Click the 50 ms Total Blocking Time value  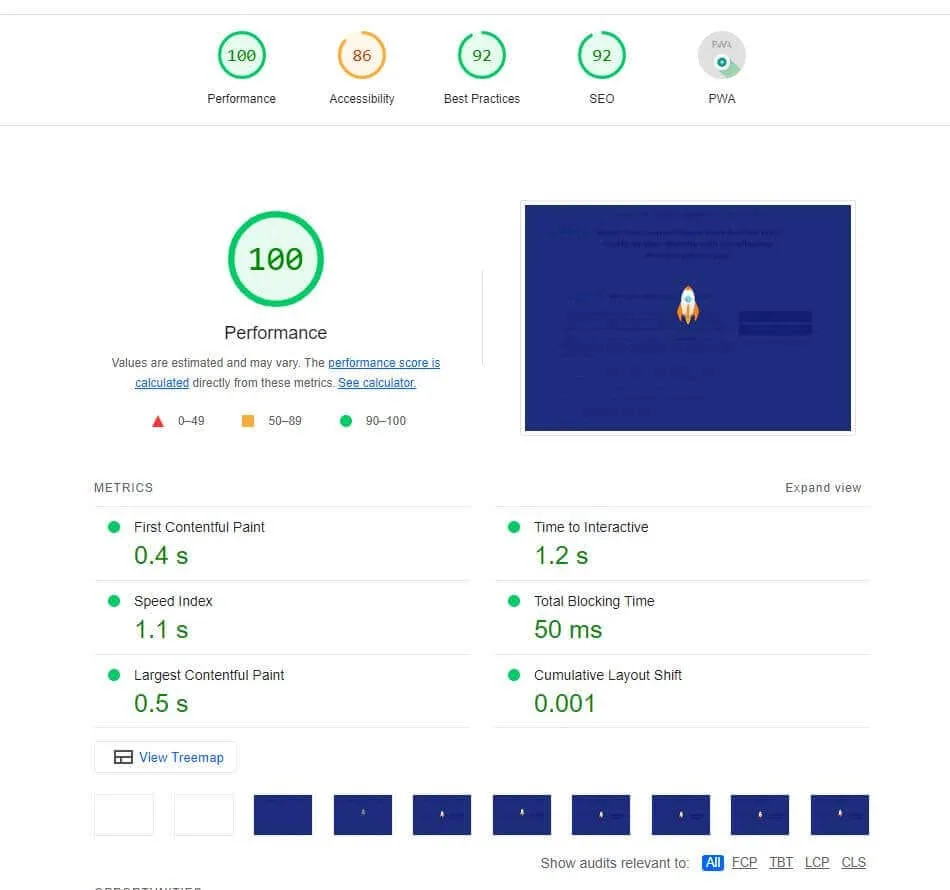[x=568, y=629]
